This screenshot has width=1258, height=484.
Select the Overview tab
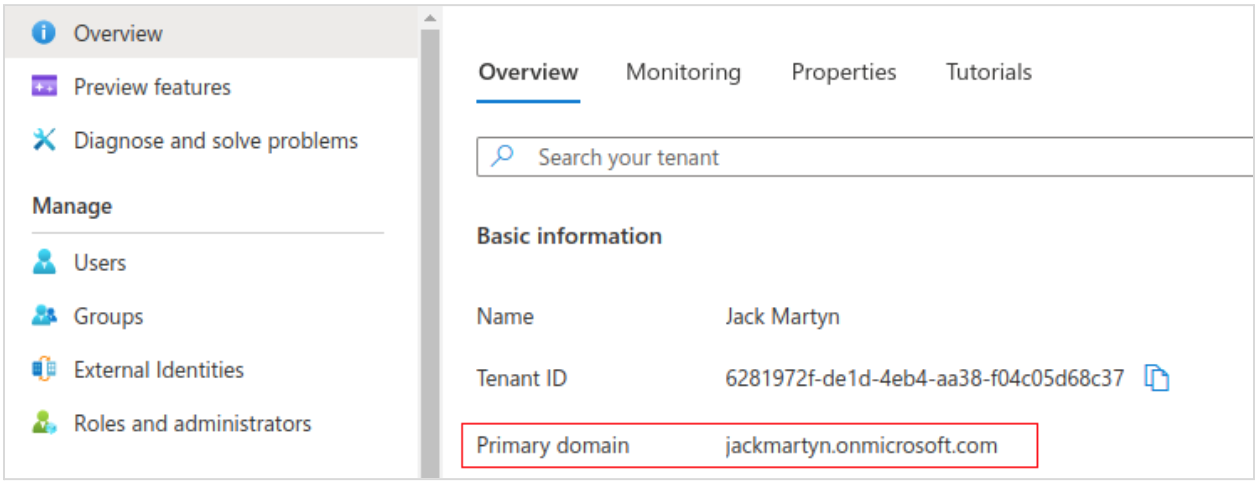(x=528, y=72)
